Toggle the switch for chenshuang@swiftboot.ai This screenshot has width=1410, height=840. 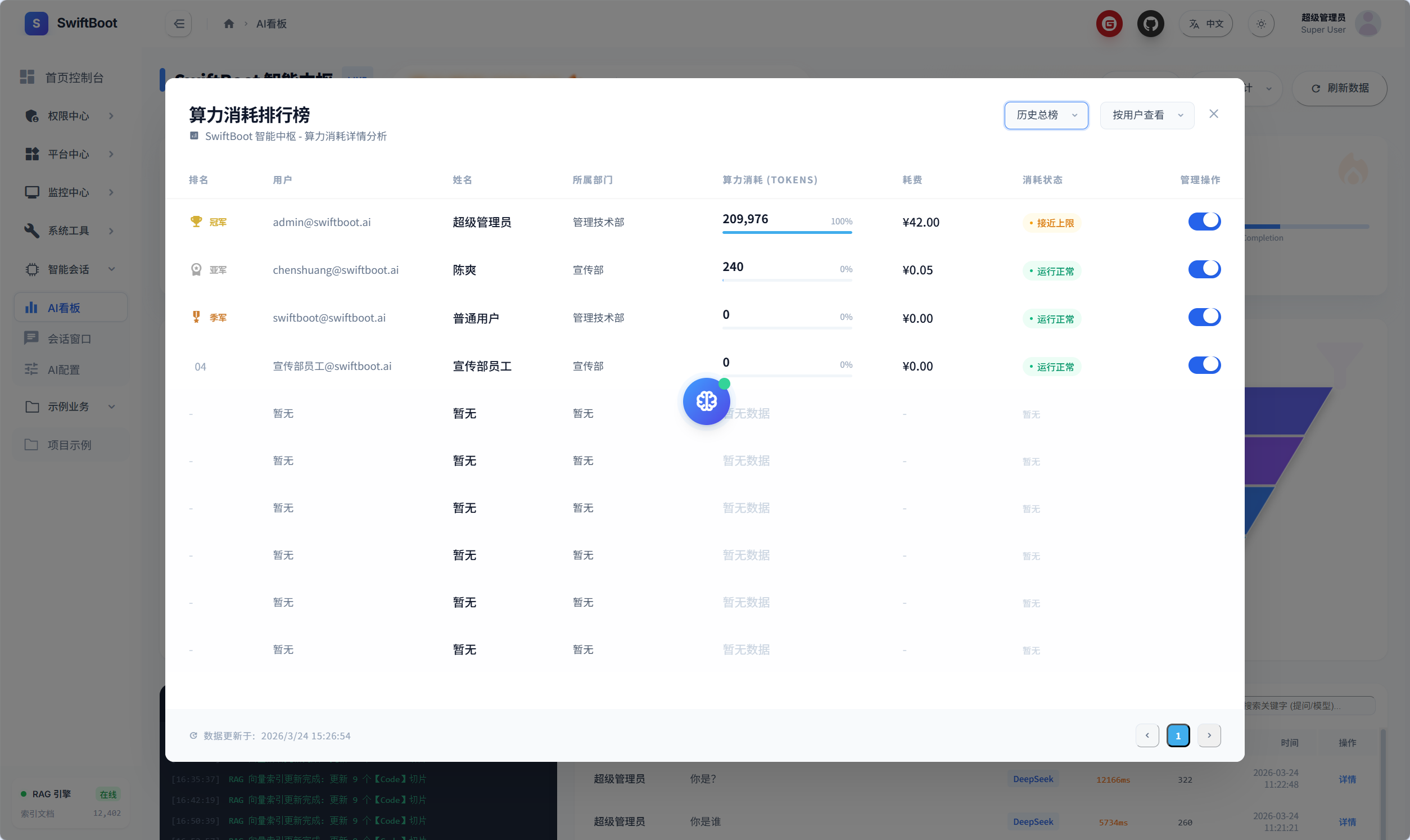(x=1204, y=269)
